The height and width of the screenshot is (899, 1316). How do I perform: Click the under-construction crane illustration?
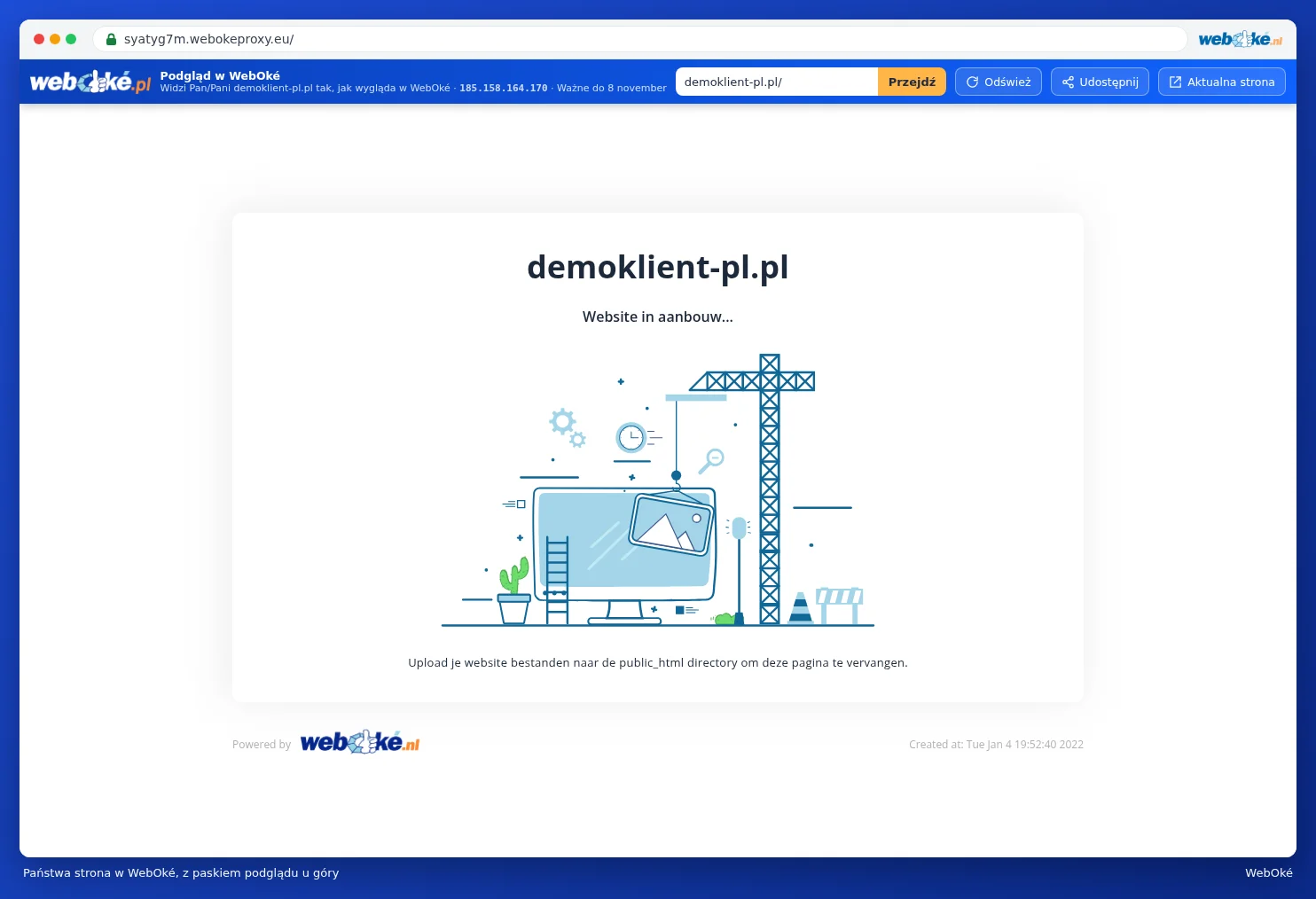(x=658, y=490)
